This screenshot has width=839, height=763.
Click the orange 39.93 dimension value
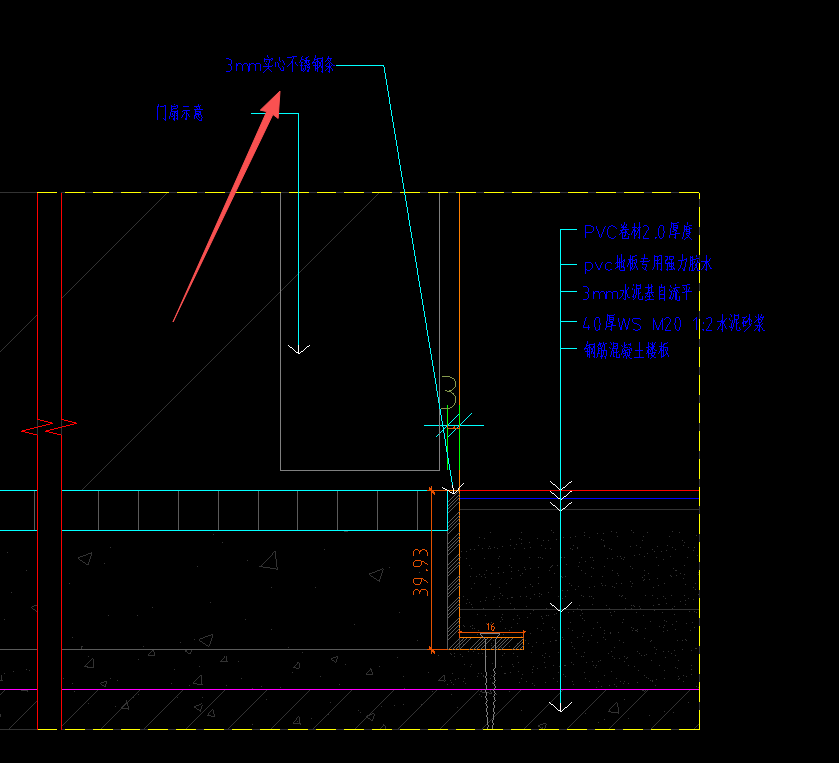[x=421, y=572]
